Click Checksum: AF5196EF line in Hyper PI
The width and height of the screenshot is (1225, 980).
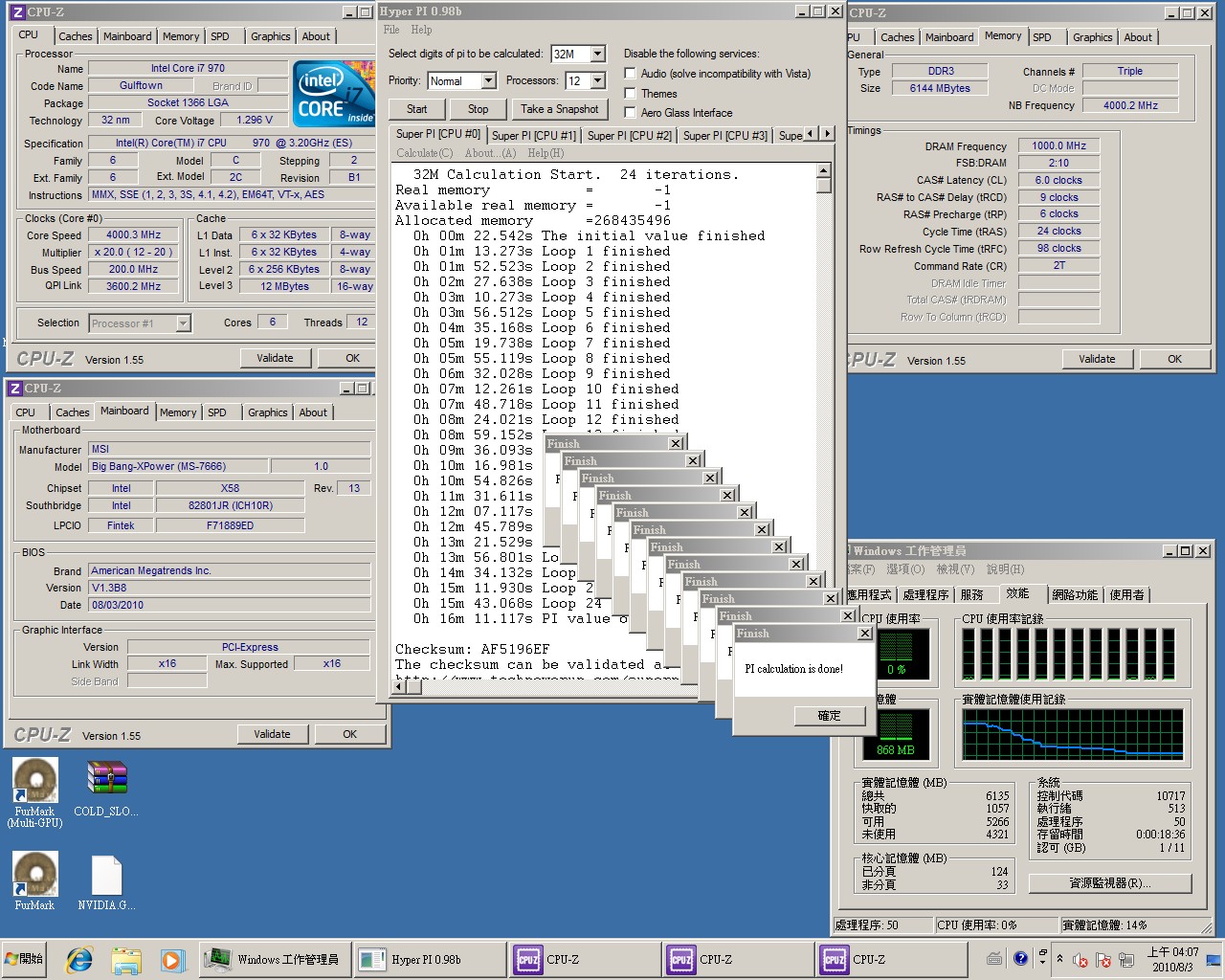(x=473, y=649)
